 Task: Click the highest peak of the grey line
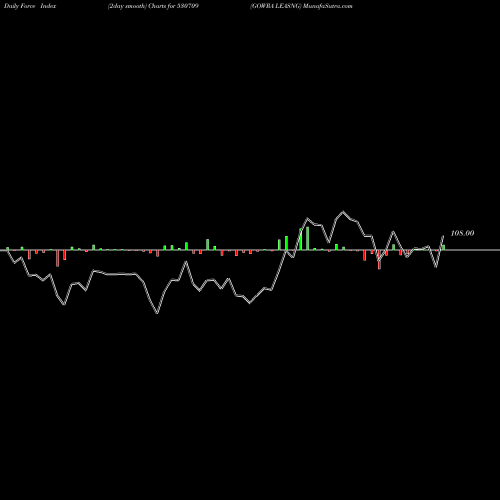pyautogui.click(x=343, y=212)
